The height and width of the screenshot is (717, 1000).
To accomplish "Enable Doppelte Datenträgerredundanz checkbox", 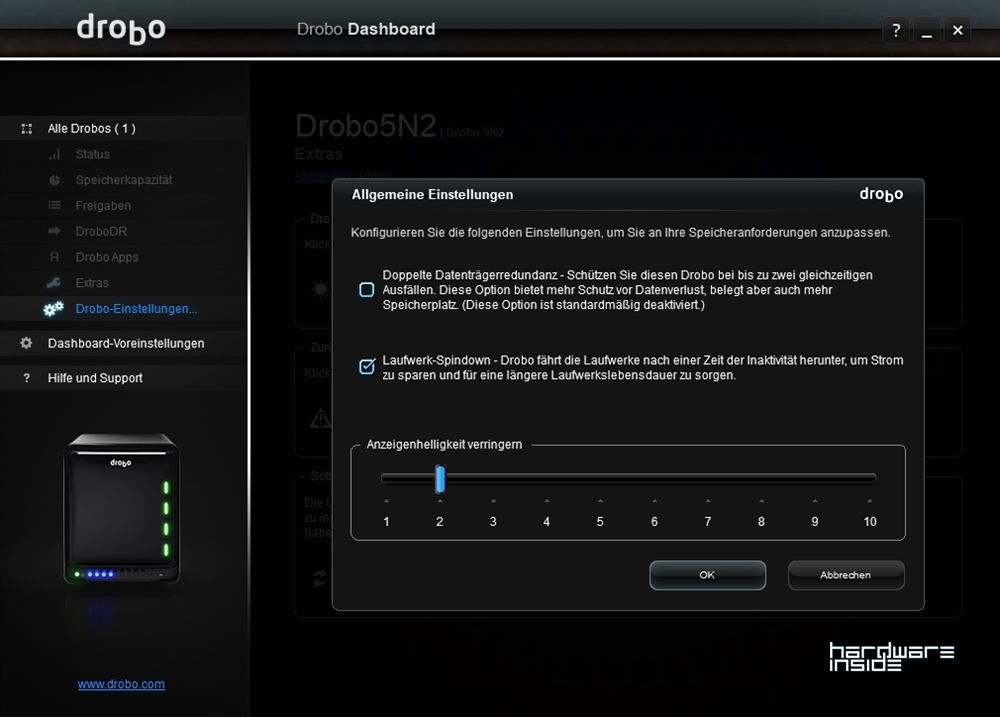I will (x=367, y=290).
